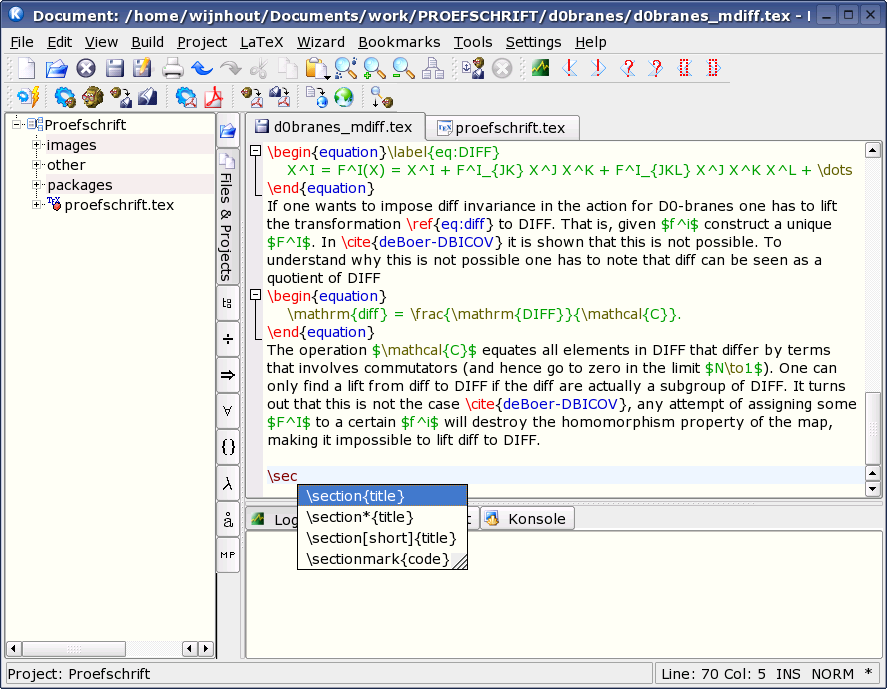This screenshot has width=887, height=689.
Task: Compile with the LaTeX gear icon
Action: point(64,97)
